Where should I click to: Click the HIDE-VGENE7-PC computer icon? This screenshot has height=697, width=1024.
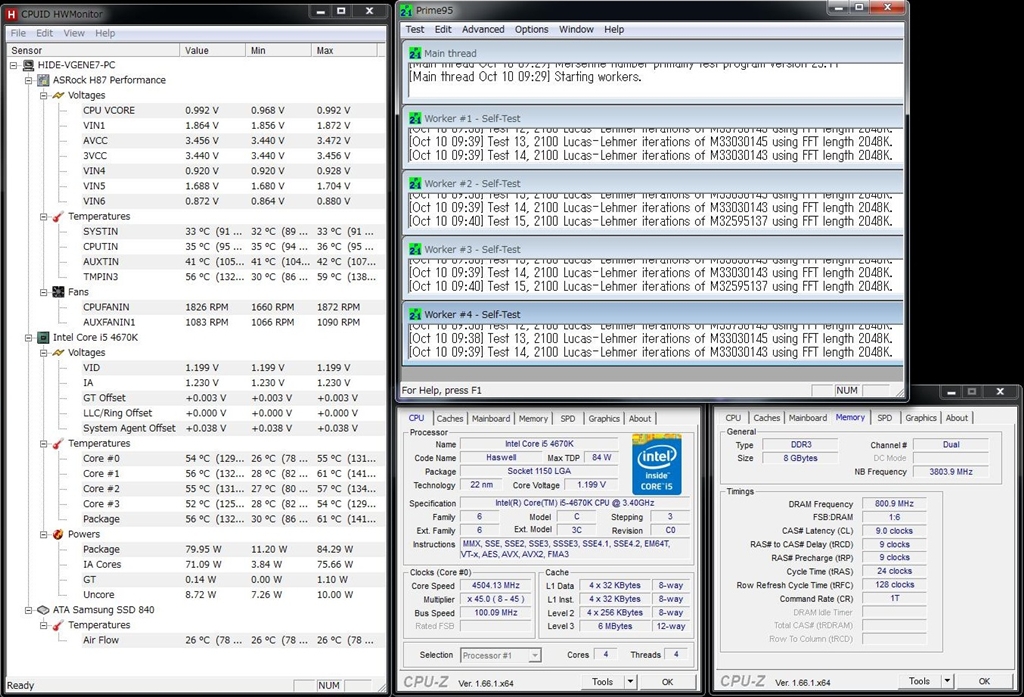click(x=29, y=65)
